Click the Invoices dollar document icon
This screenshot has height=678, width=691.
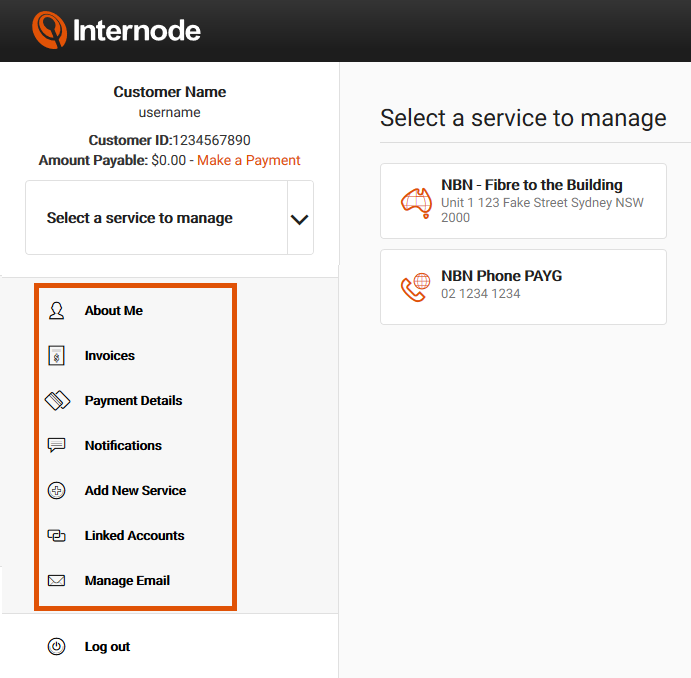pos(56,356)
